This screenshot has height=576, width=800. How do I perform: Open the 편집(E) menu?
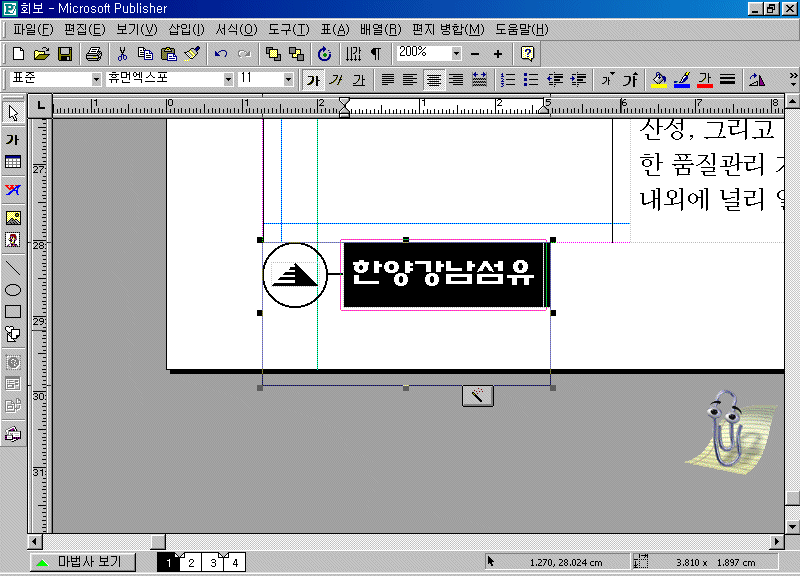pos(85,29)
